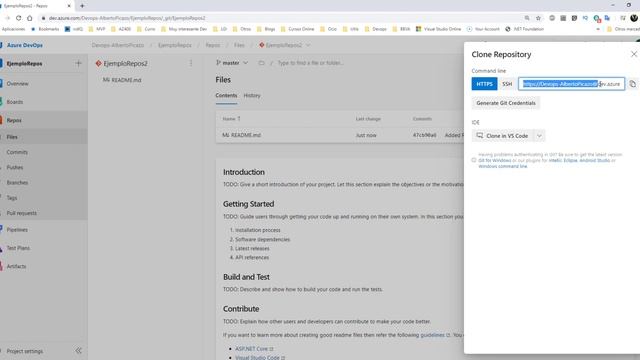
Task: Open the AZ400 bookmark folder
Action: 121,29
